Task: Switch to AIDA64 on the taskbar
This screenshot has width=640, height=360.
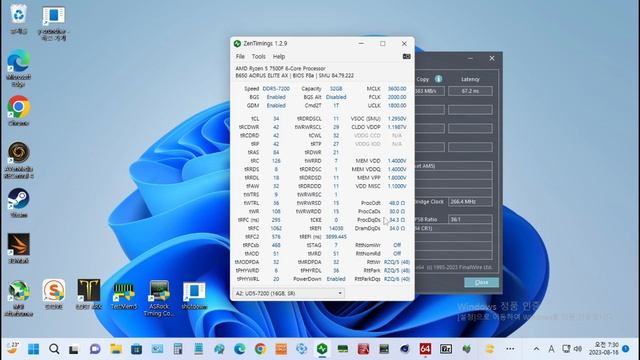Action: pyautogui.click(x=425, y=349)
